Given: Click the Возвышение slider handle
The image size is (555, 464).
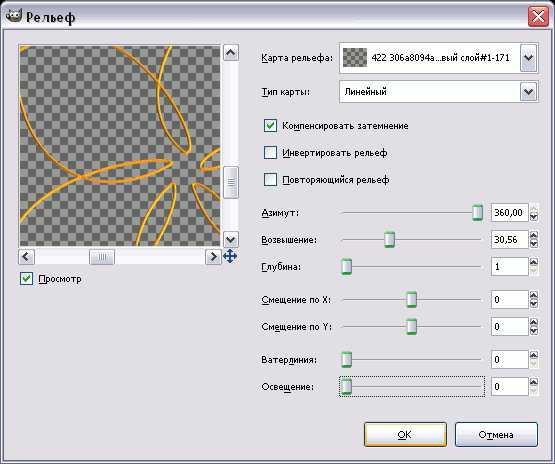Looking at the screenshot, I should click(389, 240).
